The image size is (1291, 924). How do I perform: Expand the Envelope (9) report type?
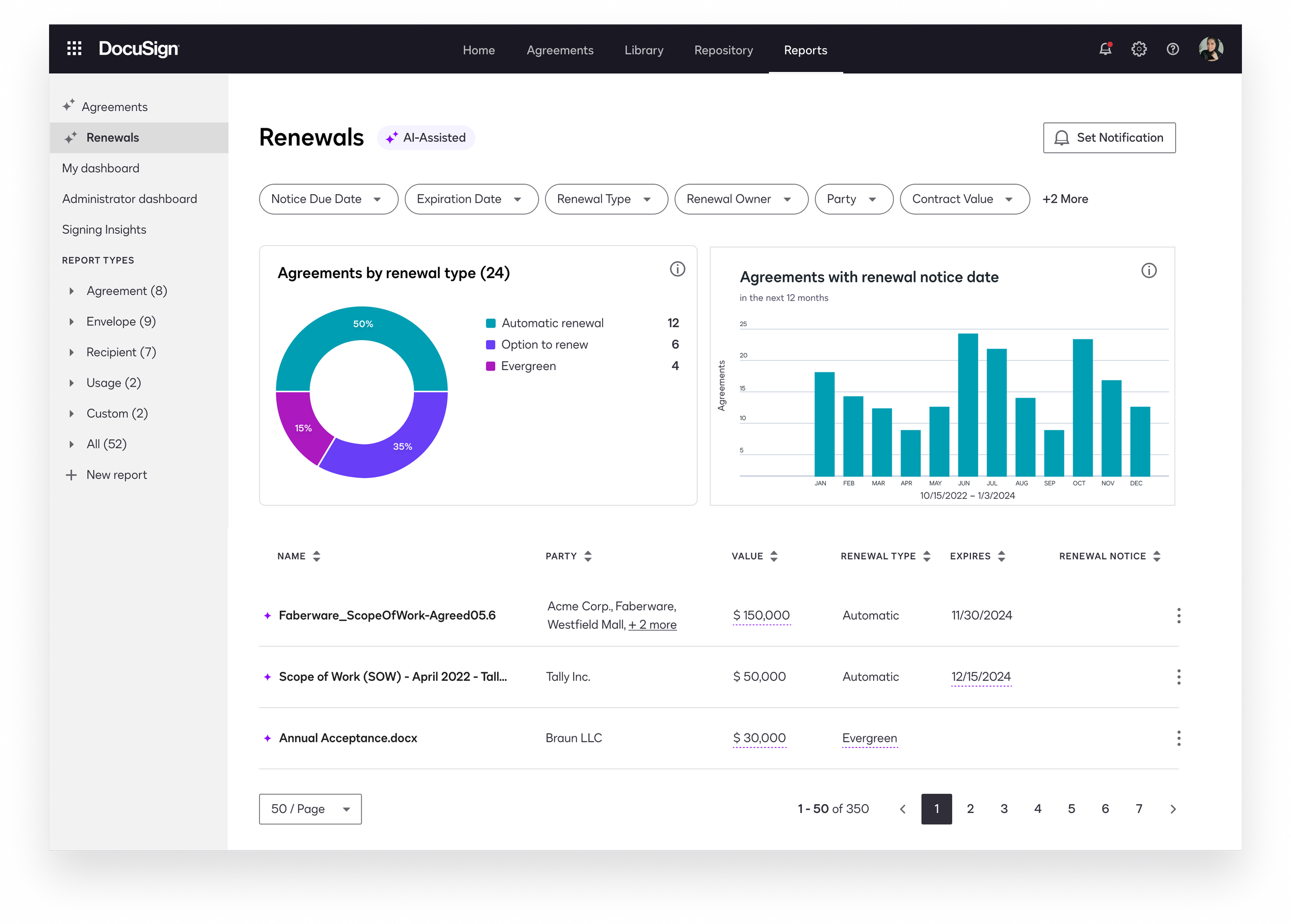coord(72,322)
